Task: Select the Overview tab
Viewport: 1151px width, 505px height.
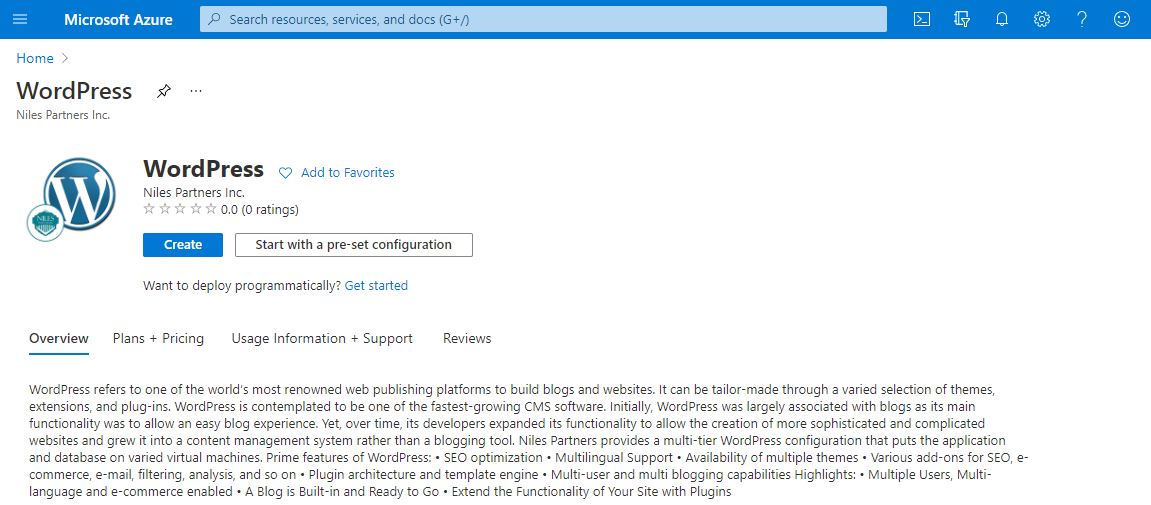Action: click(59, 339)
